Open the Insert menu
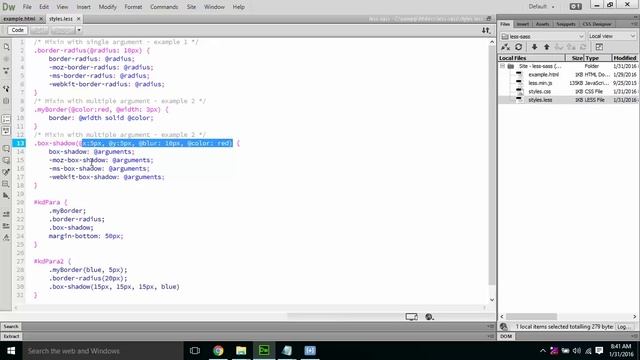 (x=83, y=7)
